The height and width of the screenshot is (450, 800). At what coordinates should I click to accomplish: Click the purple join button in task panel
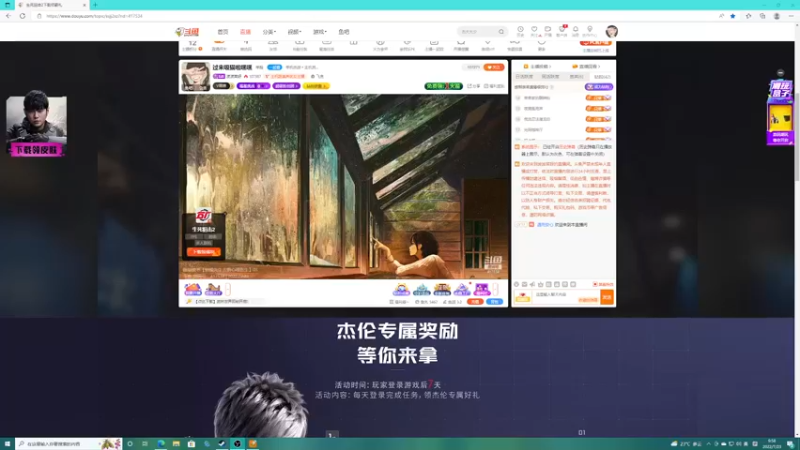point(599,87)
